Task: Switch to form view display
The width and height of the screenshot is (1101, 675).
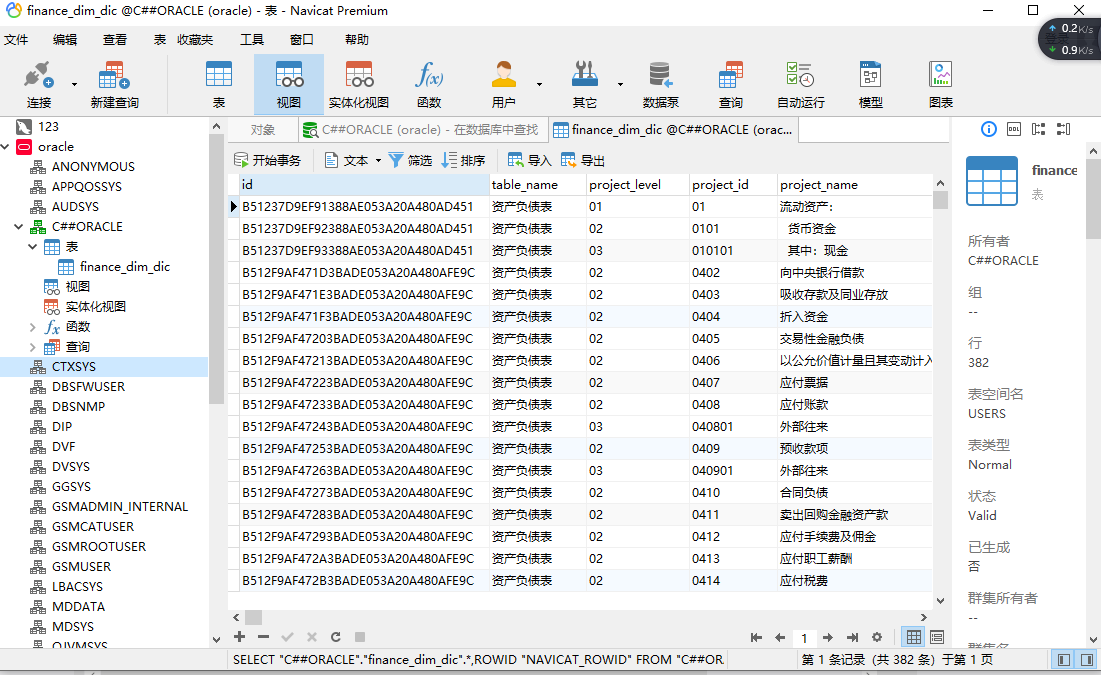Action: (937, 637)
